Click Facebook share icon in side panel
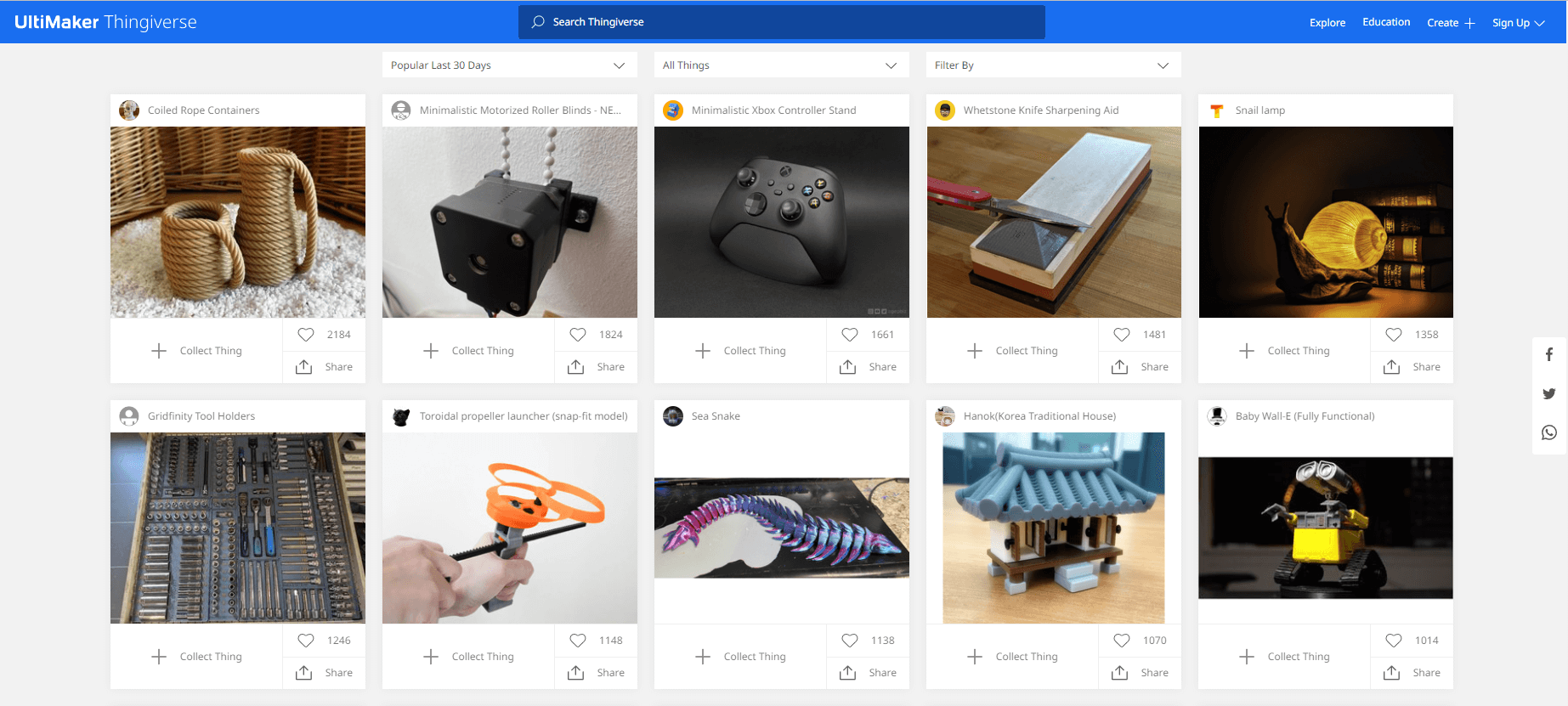The image size is (1568, 706). tap(1549, 354)
